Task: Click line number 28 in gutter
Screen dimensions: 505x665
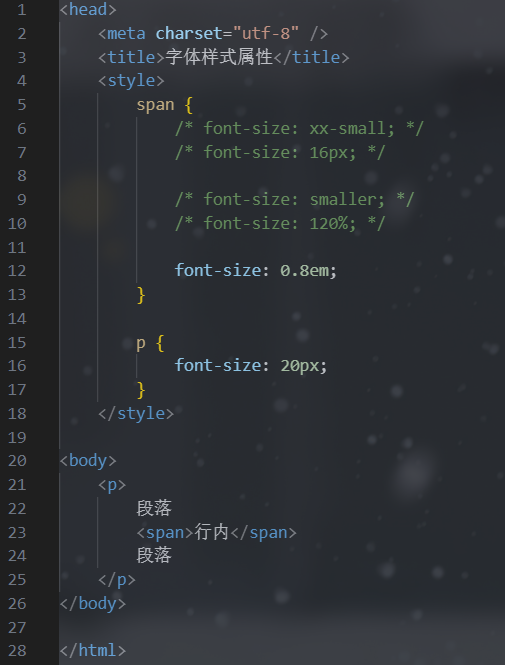Action: [x=17, y=651]
